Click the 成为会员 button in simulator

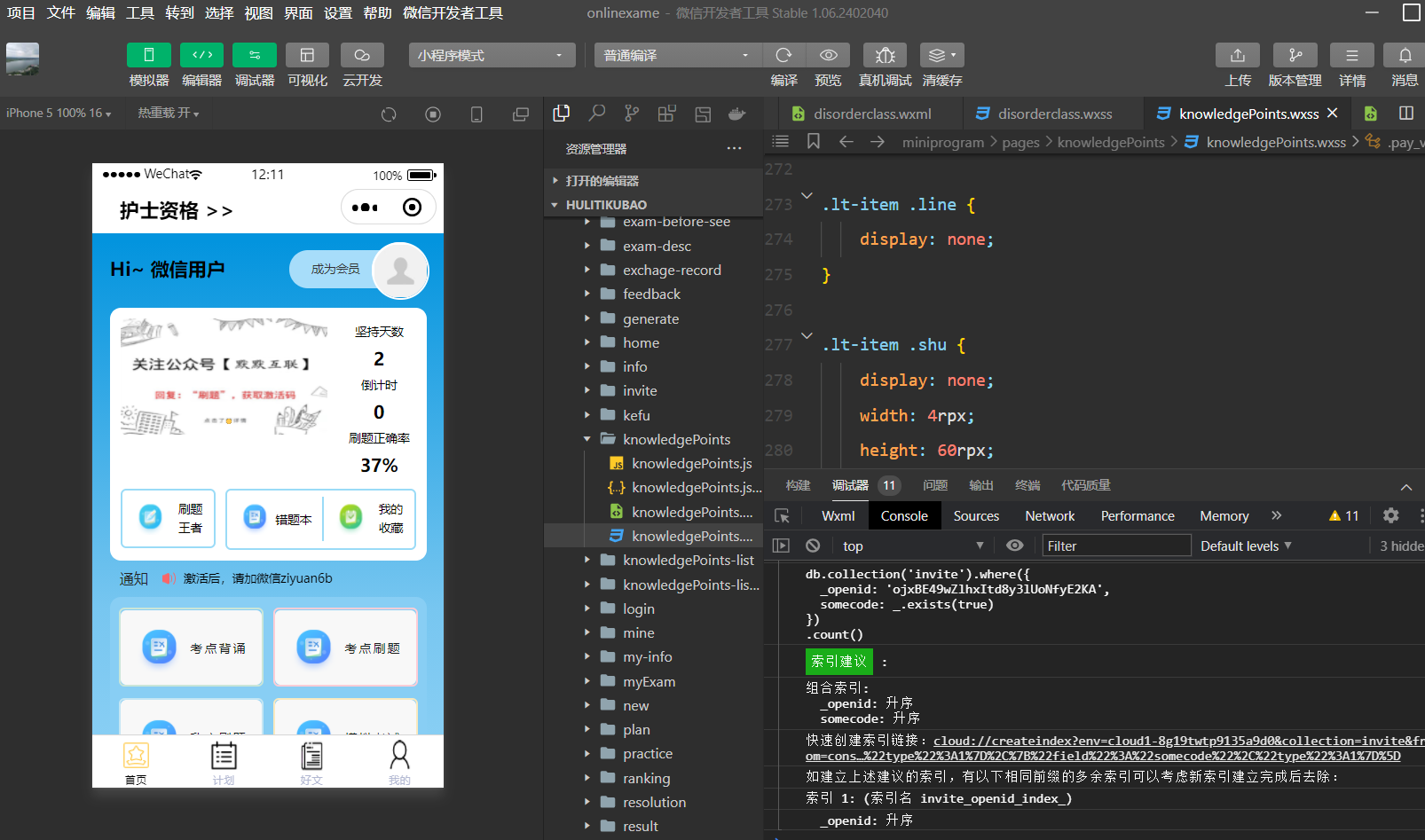pyautogui.click(x=335, y=269)
